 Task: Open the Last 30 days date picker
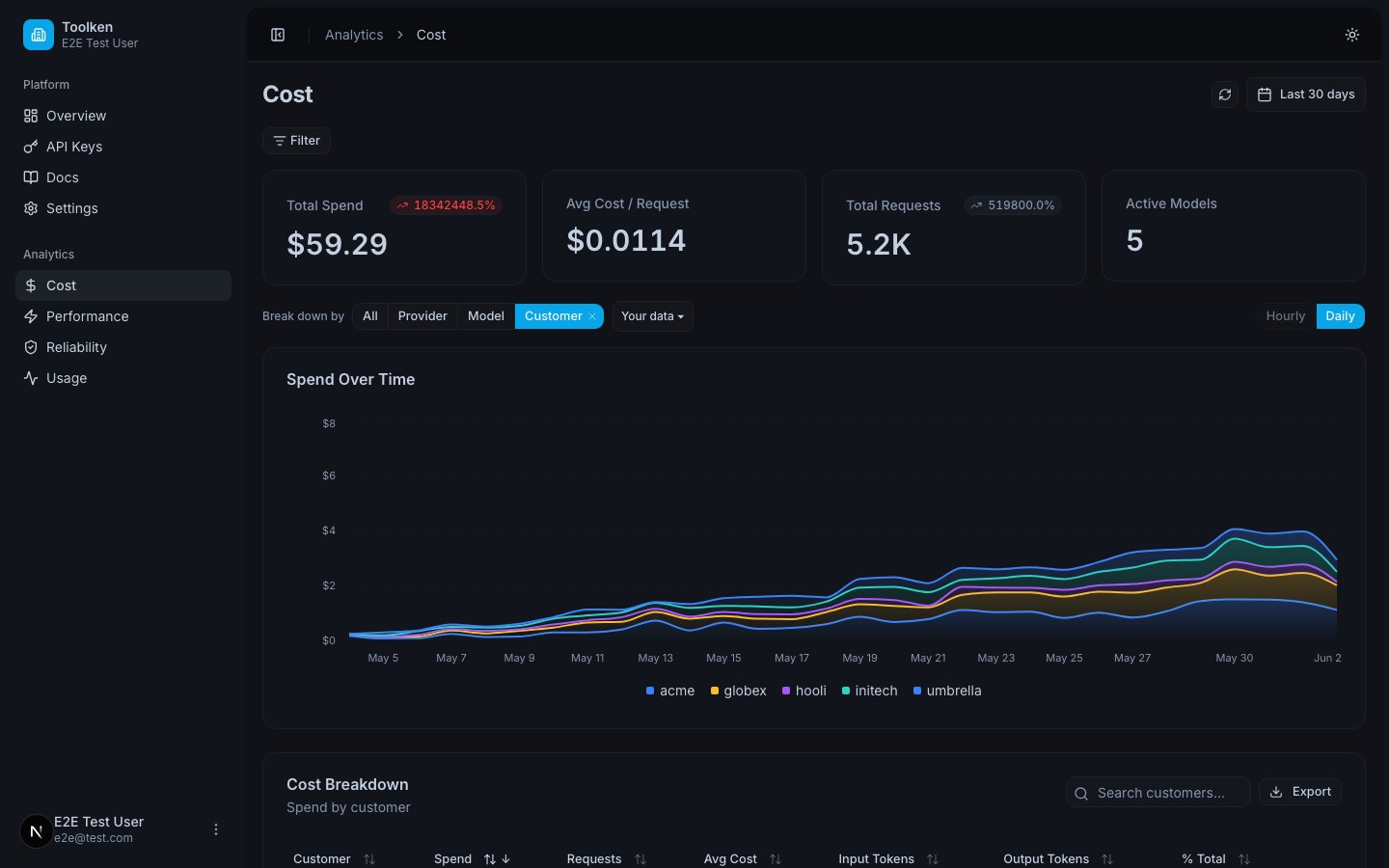coord(1306,95)
